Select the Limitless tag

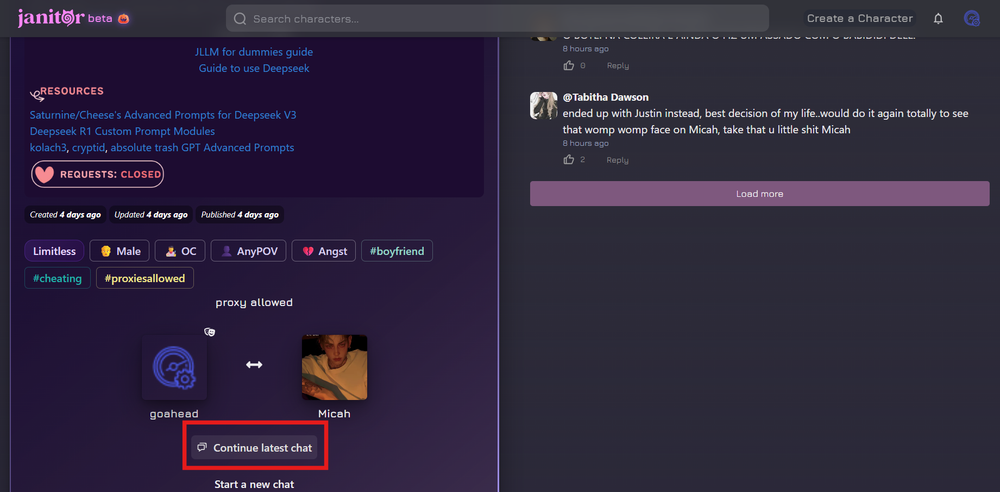click(54, 251)
